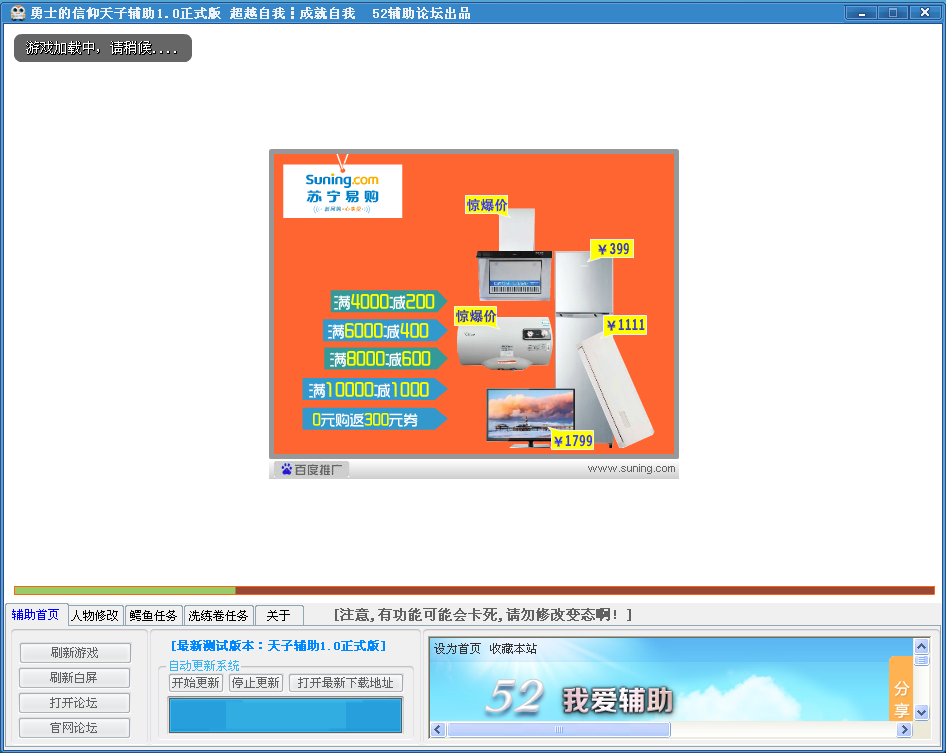Click the app icon in title bar
946x753 pixels.
tap(18, 13)
